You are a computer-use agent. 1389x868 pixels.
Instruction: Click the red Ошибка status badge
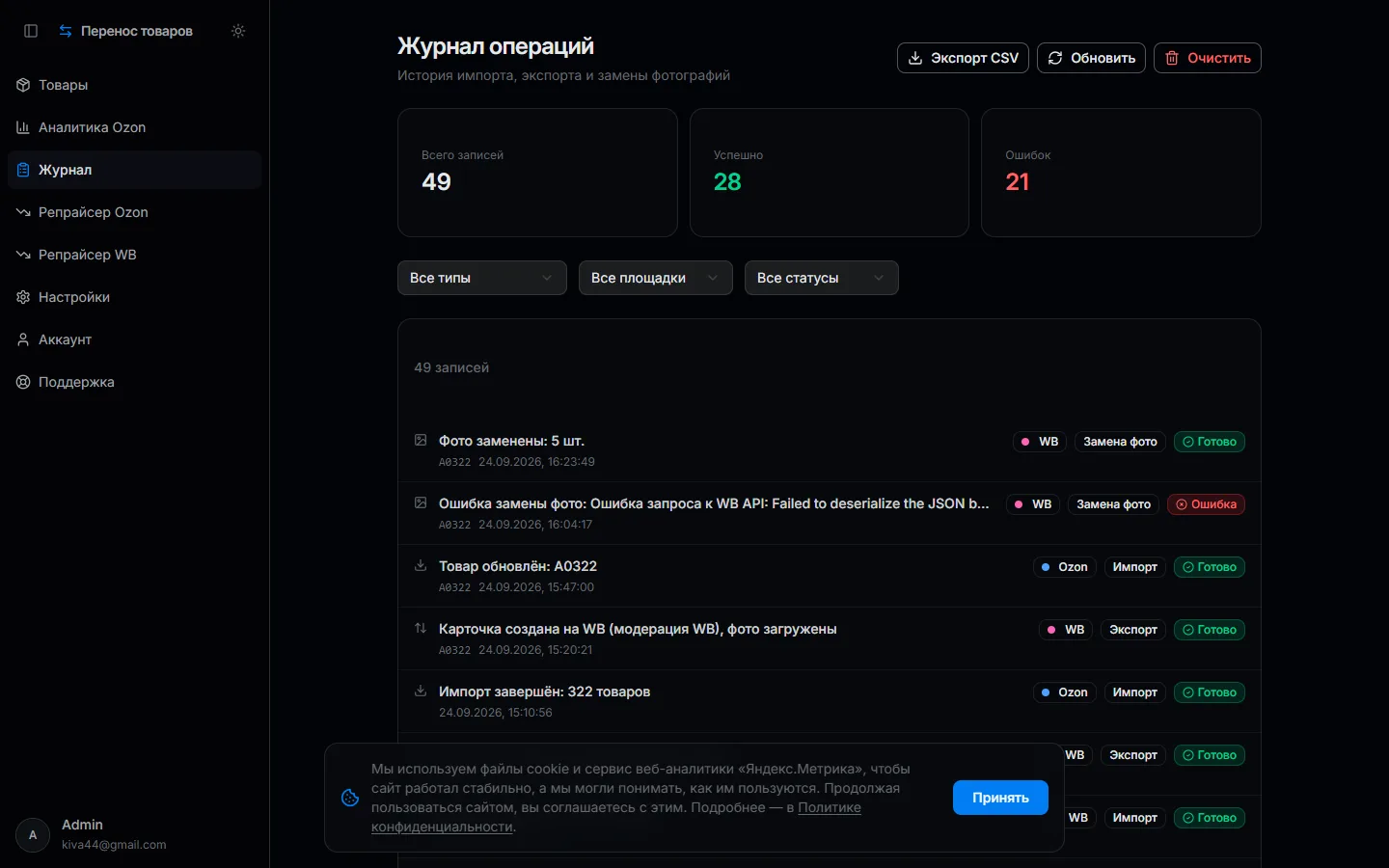click(x=1206, y=504)
